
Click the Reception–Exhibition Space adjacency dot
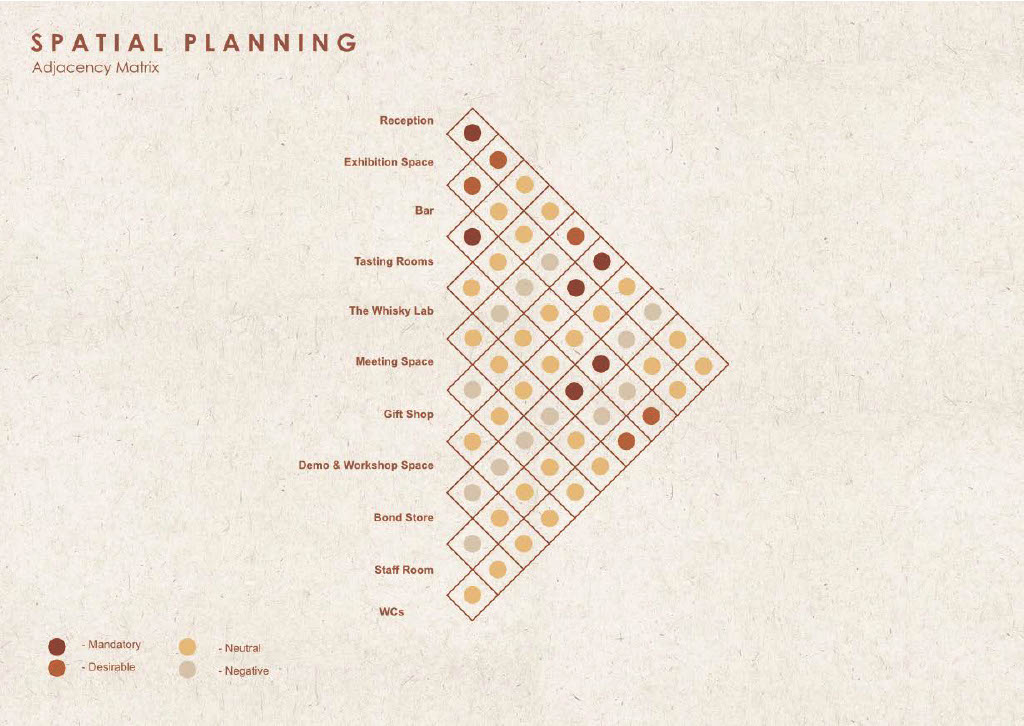coord(472,133)
